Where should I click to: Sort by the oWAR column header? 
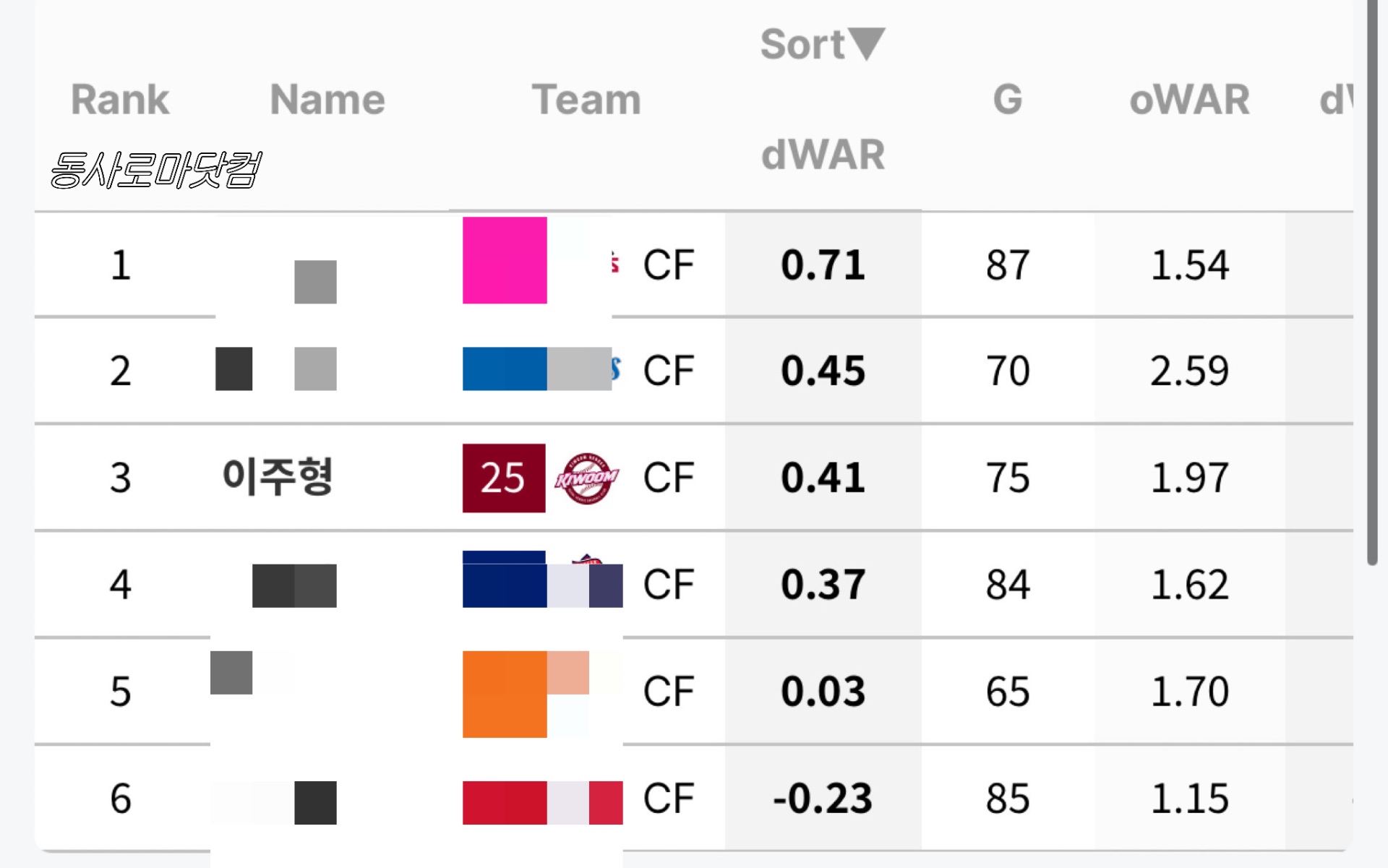1189,99
